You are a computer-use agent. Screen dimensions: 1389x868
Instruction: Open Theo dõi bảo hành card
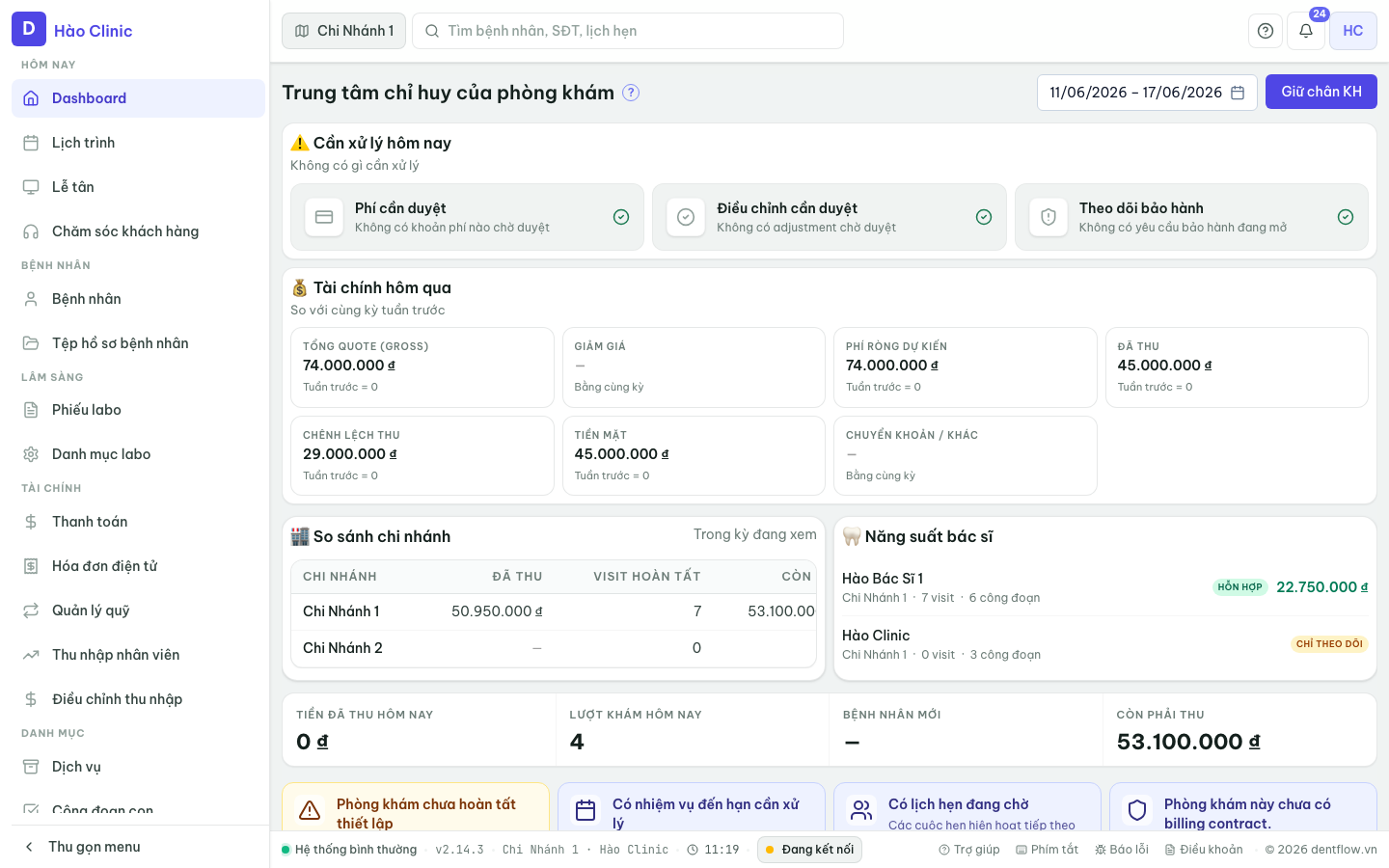pyautogui.click(x=1191, y=217)
